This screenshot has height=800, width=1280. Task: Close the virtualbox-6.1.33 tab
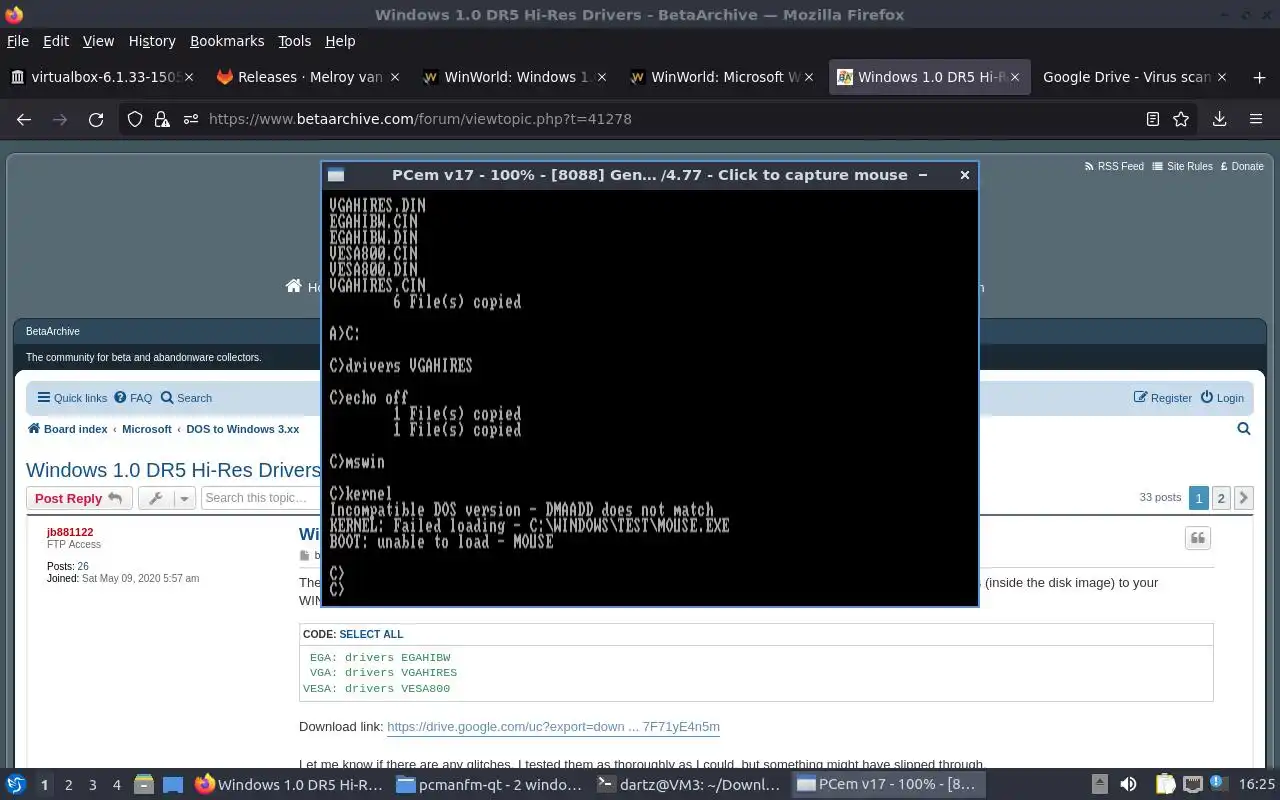pos(190,77)
